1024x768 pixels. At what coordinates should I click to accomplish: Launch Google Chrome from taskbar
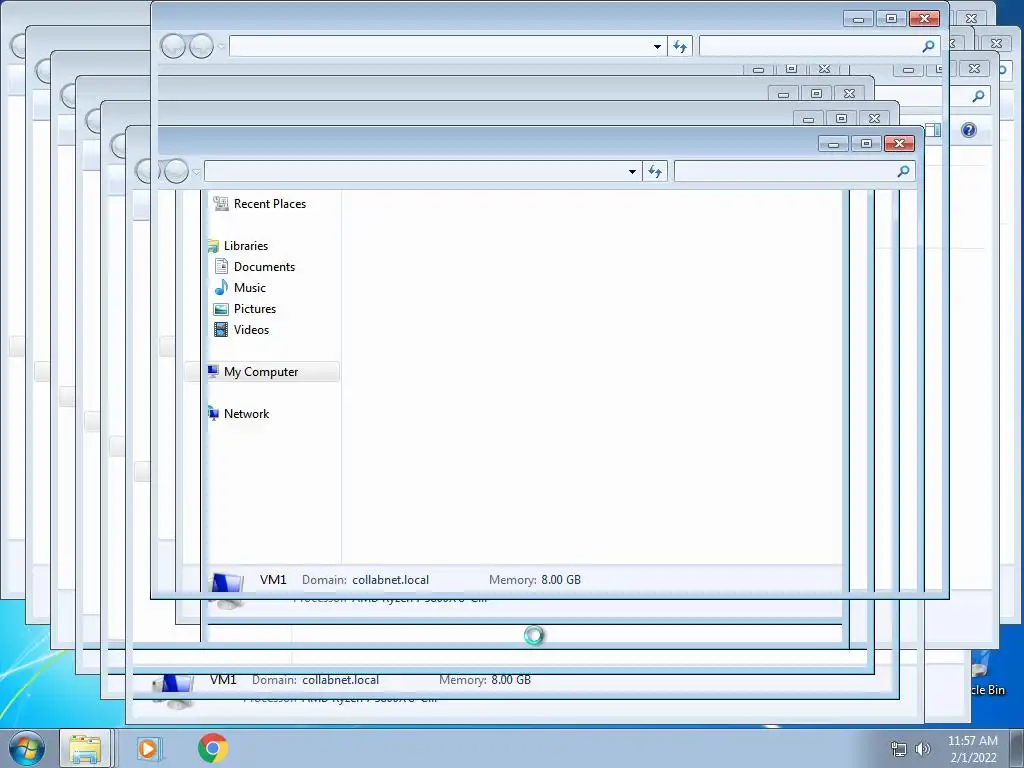pos(213,748)
